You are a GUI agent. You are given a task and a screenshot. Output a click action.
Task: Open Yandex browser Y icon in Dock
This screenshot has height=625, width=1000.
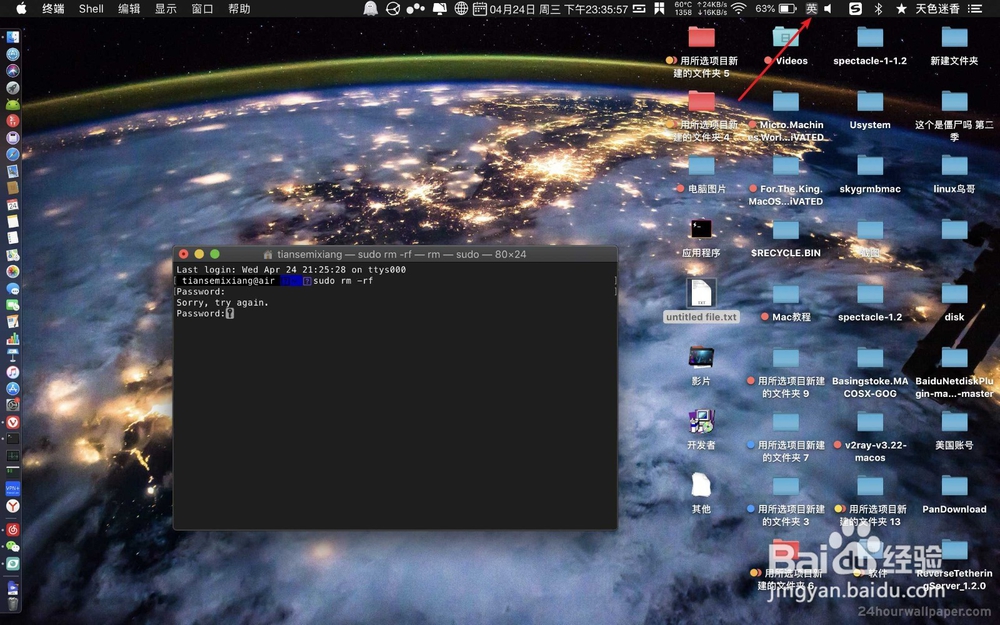pyautogui.click(x=13, y=506)
